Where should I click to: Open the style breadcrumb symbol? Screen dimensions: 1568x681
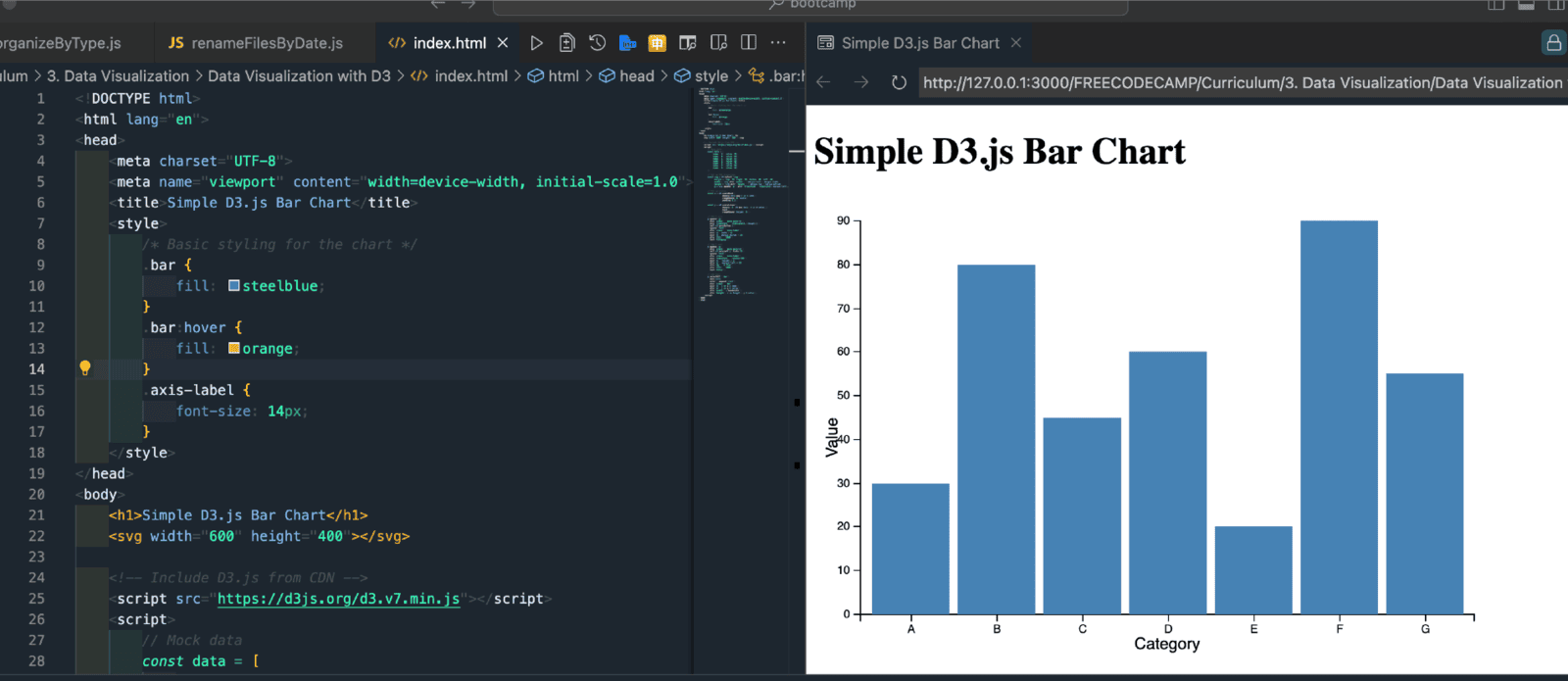pos(702,76)
